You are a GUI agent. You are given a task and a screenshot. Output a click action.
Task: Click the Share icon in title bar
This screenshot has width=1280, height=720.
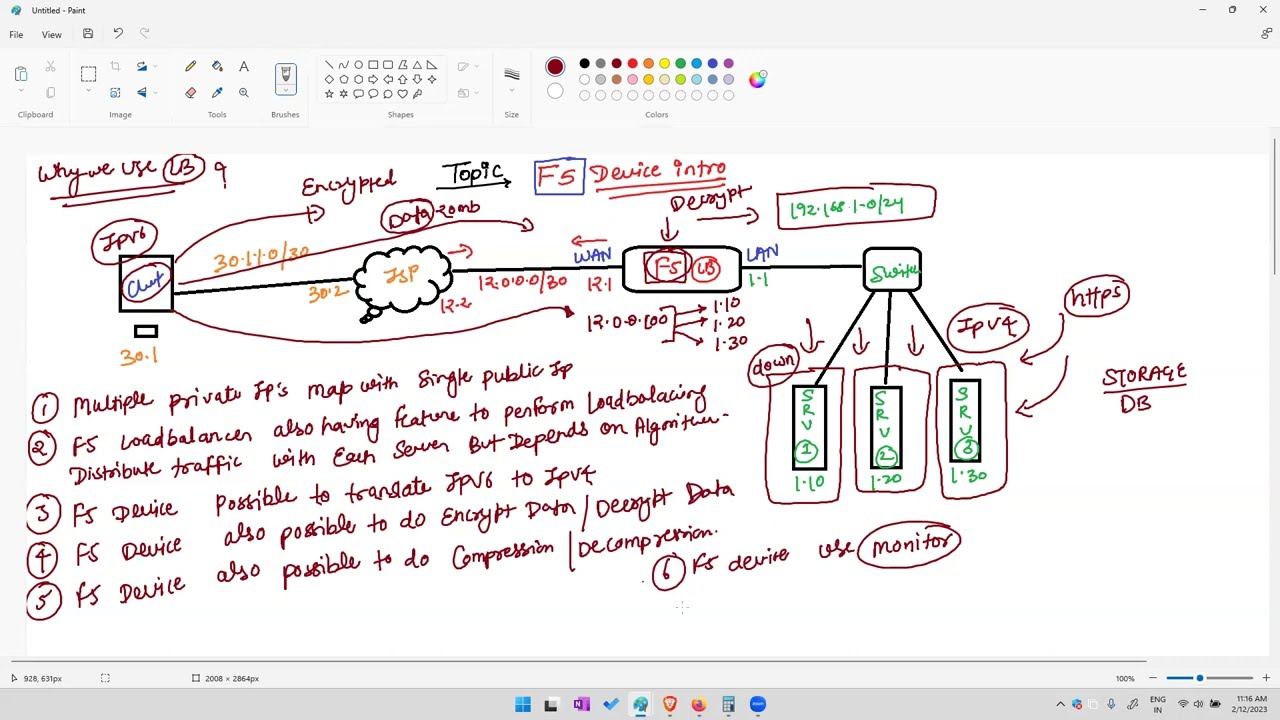pos(1266,34)
